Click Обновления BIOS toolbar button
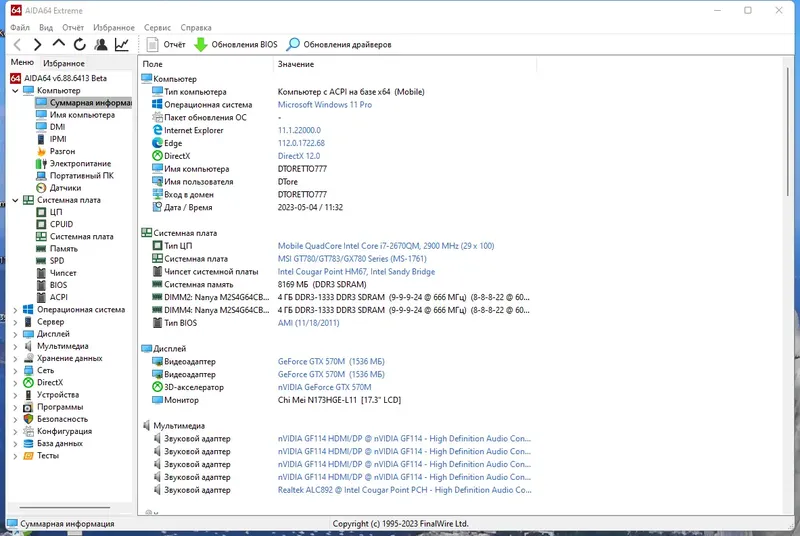 tap(236, 45)
